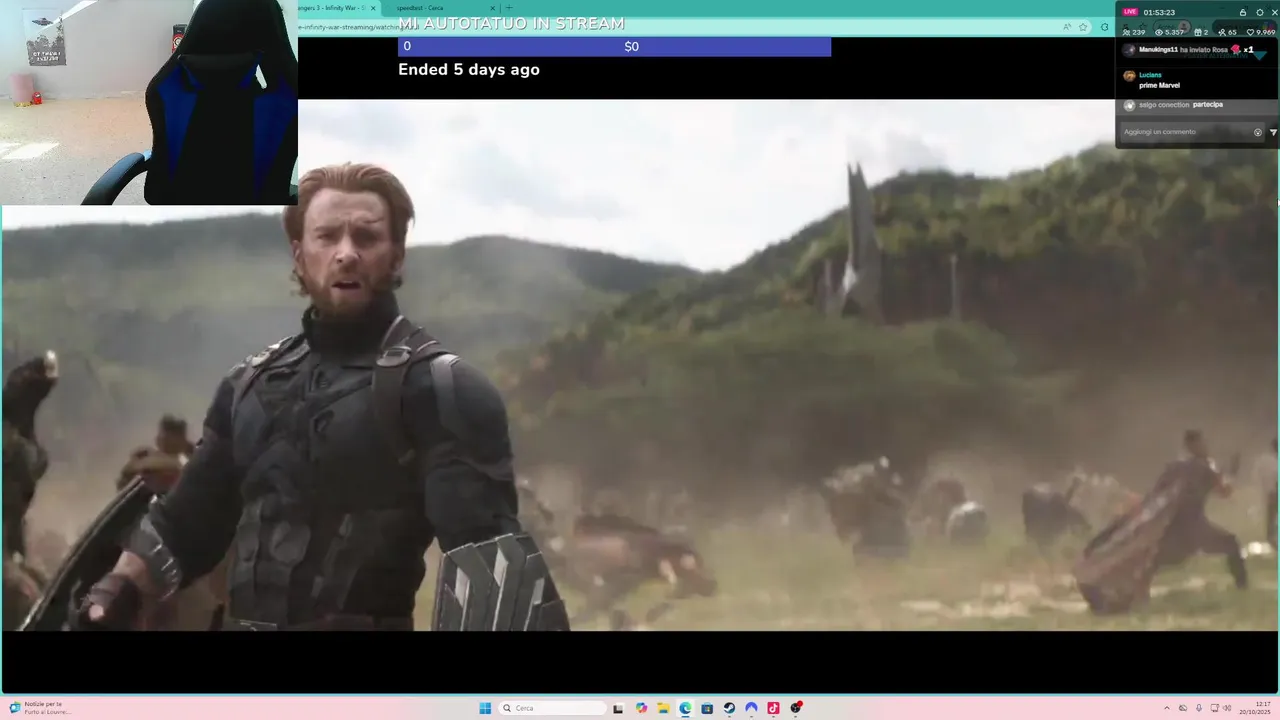The width and height of the screenshot is (1280, 720).
Task: Open the Windows Start menu
Action: pos(485,708)
